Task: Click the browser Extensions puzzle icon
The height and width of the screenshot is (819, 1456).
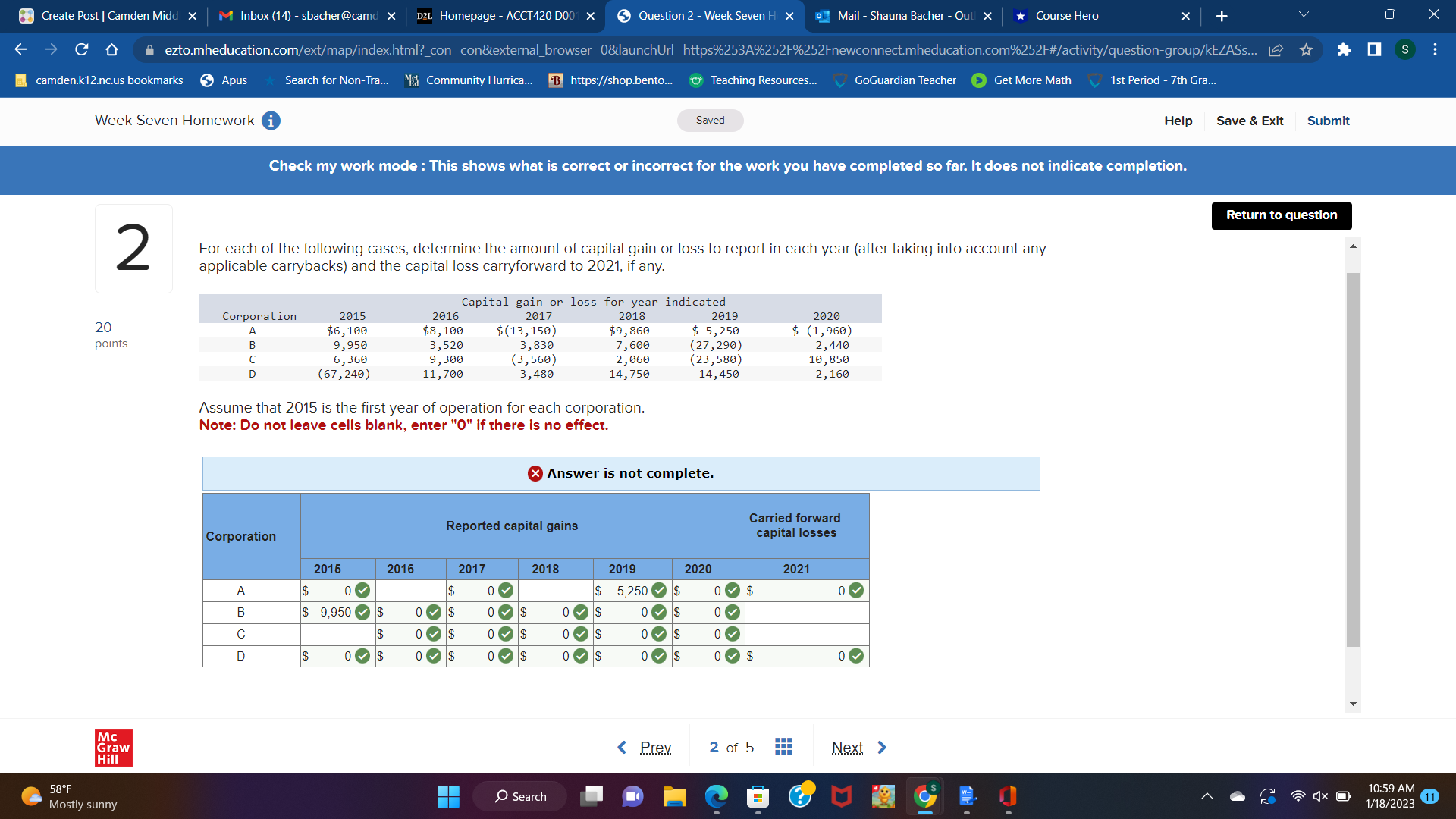Action: pyautogui.click(x=1344, y=50)
